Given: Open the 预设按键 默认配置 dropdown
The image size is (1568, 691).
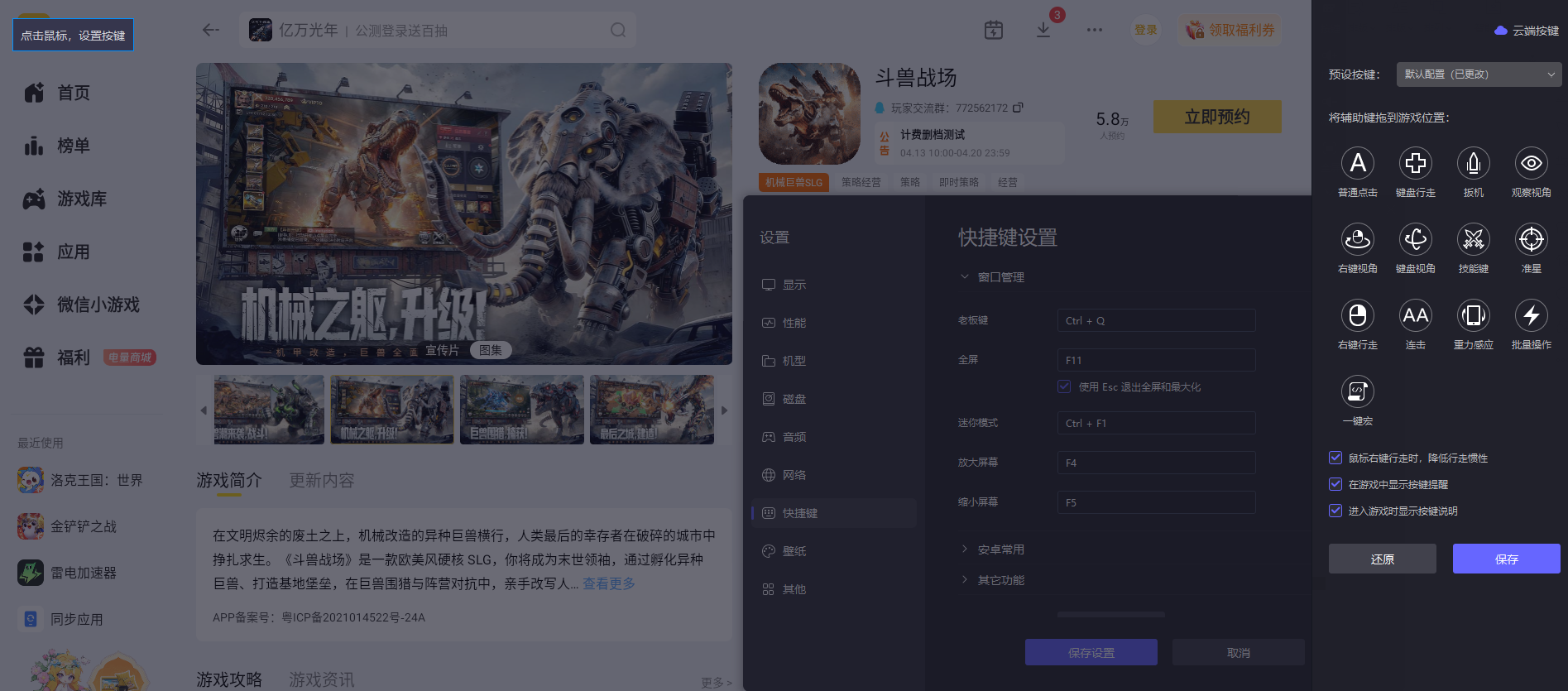Looking at the screenshot, I should pos(1479,74).
